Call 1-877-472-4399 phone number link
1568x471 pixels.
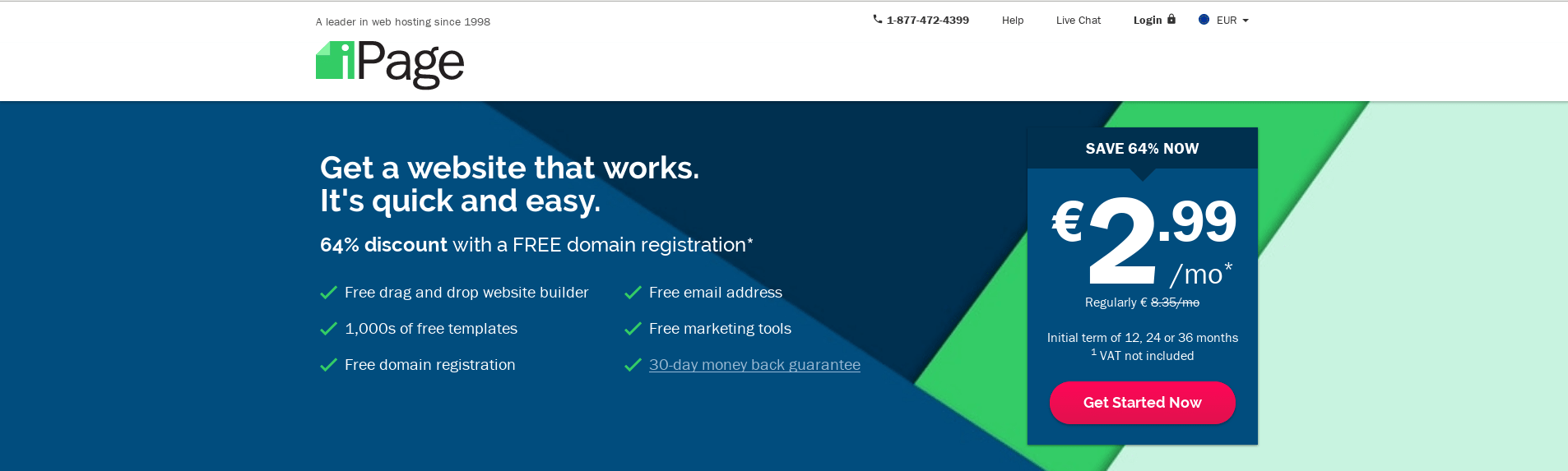click(x=928, y=20)
